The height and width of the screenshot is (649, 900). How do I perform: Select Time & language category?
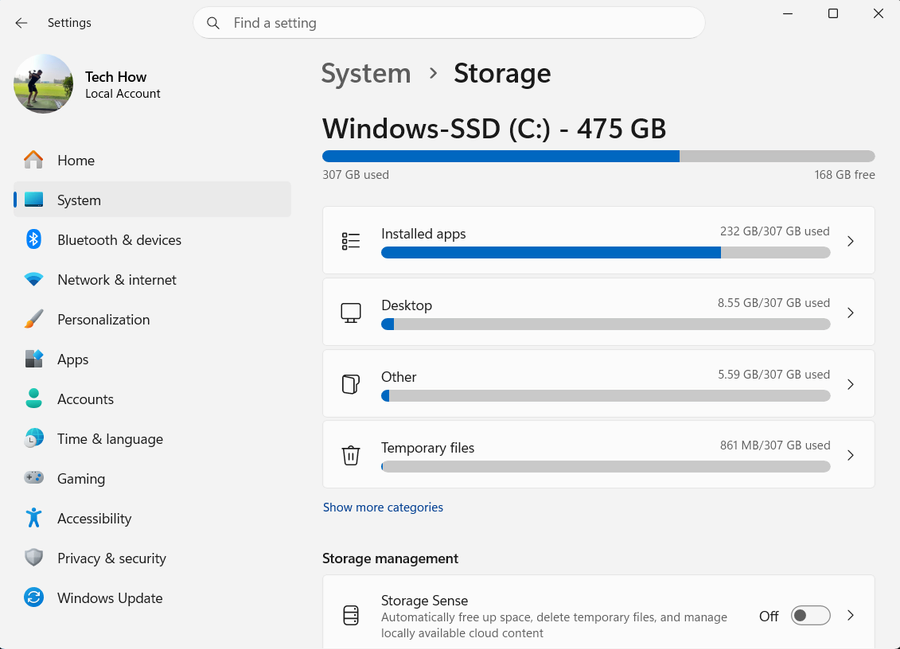click(x=152, y=439)
